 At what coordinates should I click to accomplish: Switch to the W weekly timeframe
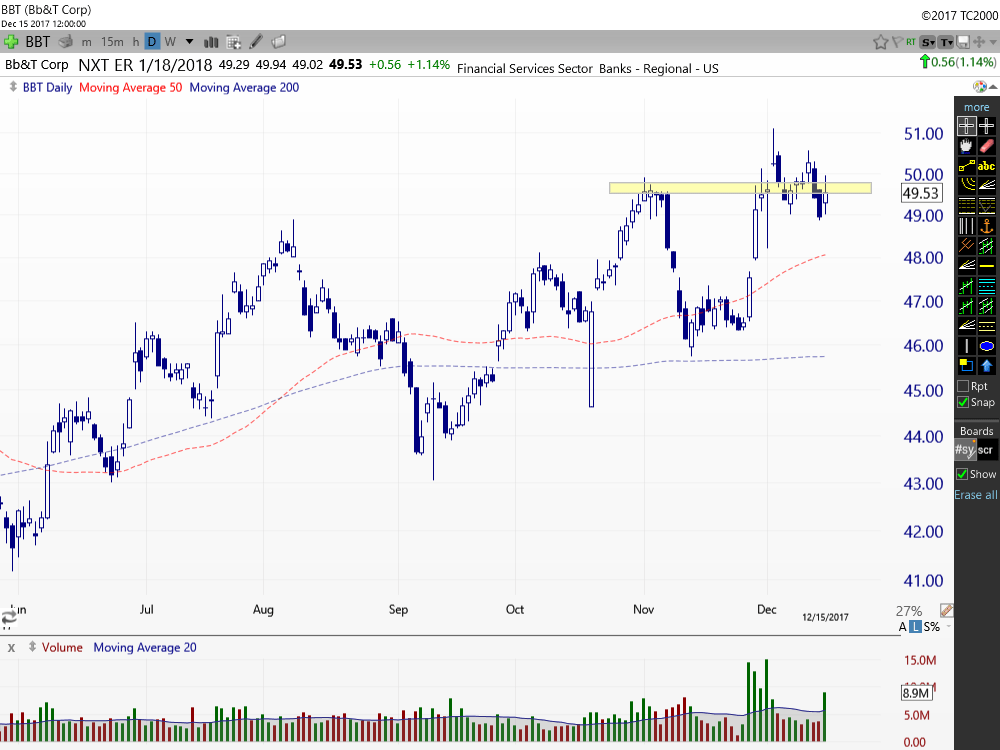(x=170, y=42)
